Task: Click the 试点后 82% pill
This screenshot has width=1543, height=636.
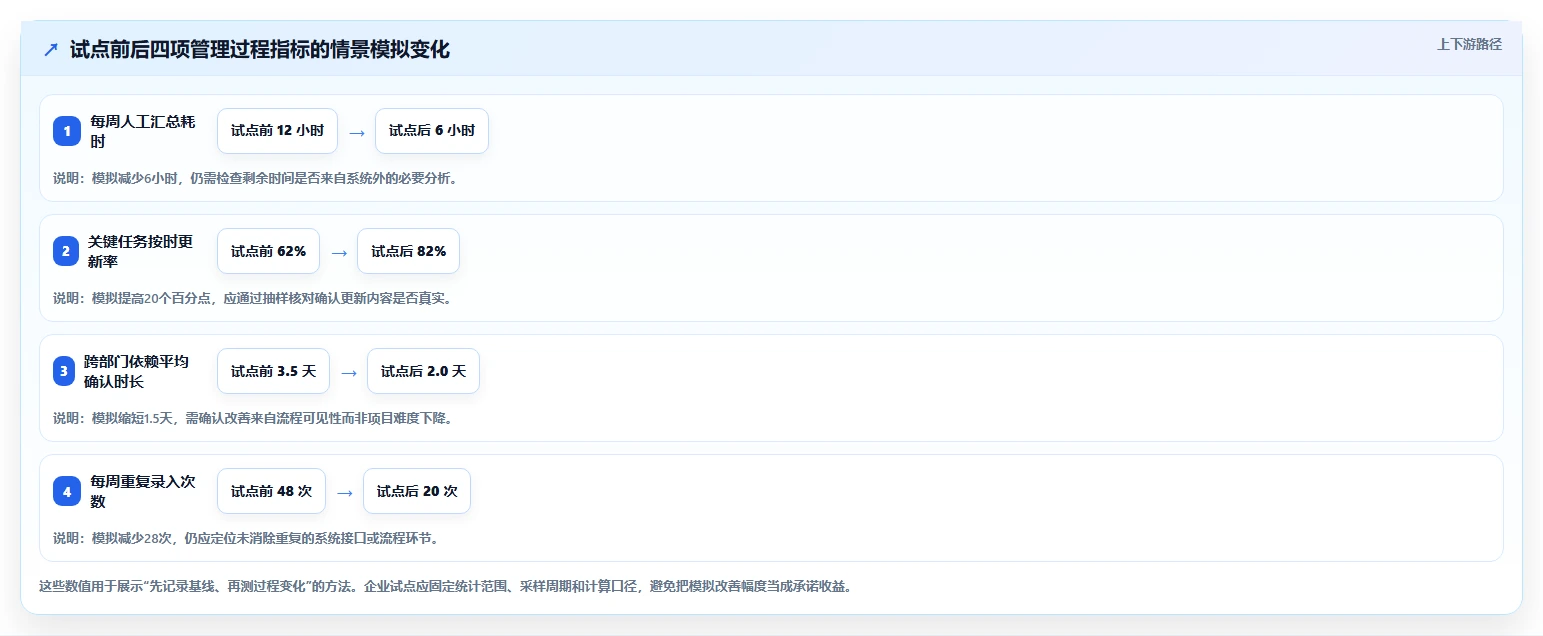Action: (408, 251)
